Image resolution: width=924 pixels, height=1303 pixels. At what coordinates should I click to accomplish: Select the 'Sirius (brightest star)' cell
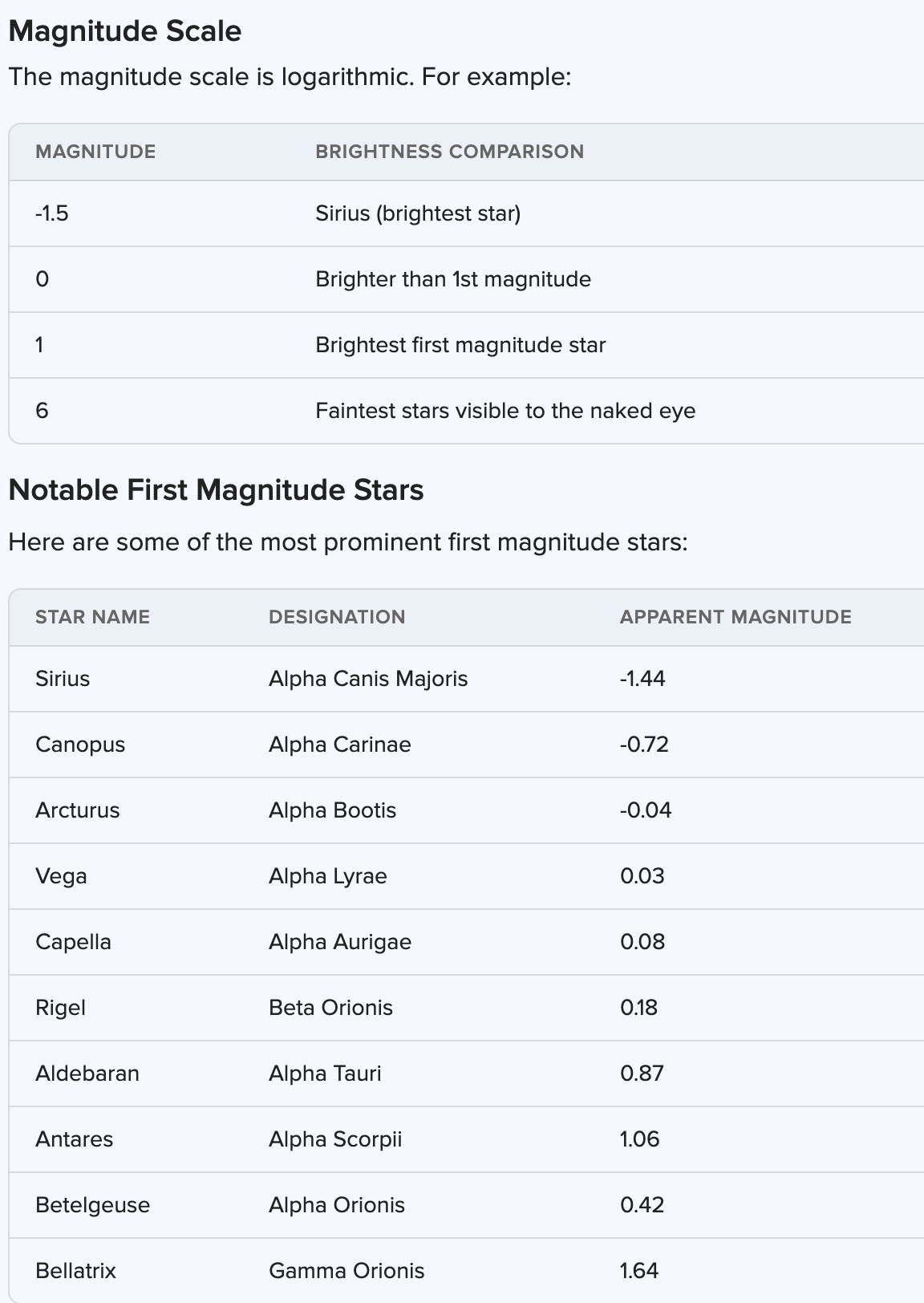pos(418,213)
